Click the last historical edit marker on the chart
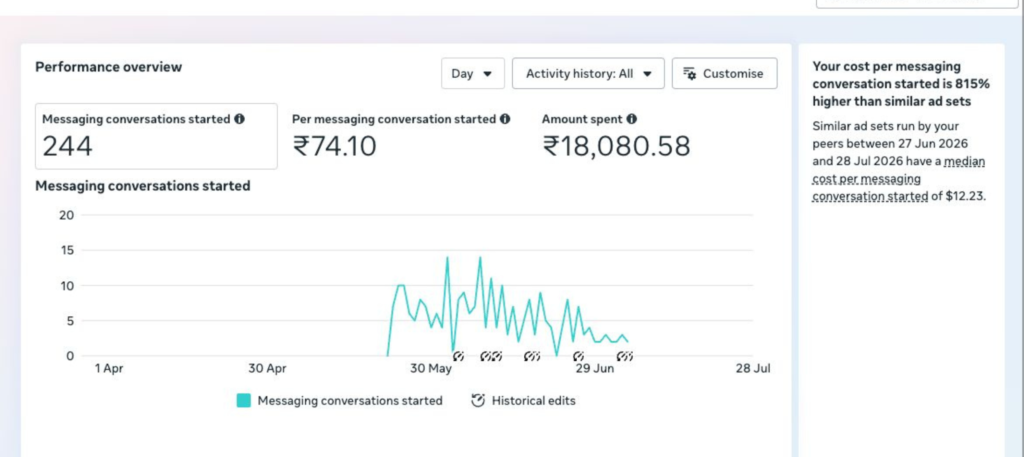This screenshot has width=1024, height=457. [625, 356]
